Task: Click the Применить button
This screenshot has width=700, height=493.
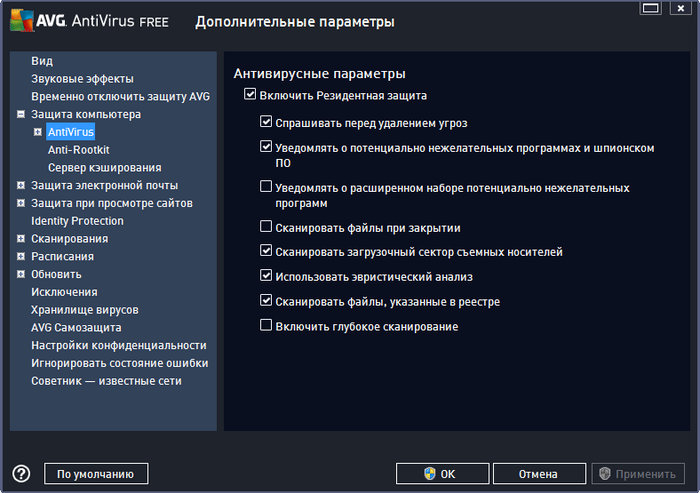Action: tap(638, 474)
